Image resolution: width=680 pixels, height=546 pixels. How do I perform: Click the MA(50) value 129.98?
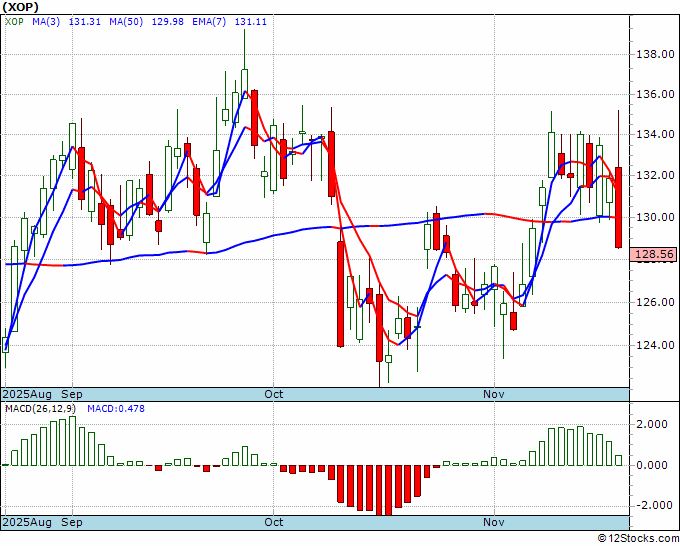click(167, 22)
